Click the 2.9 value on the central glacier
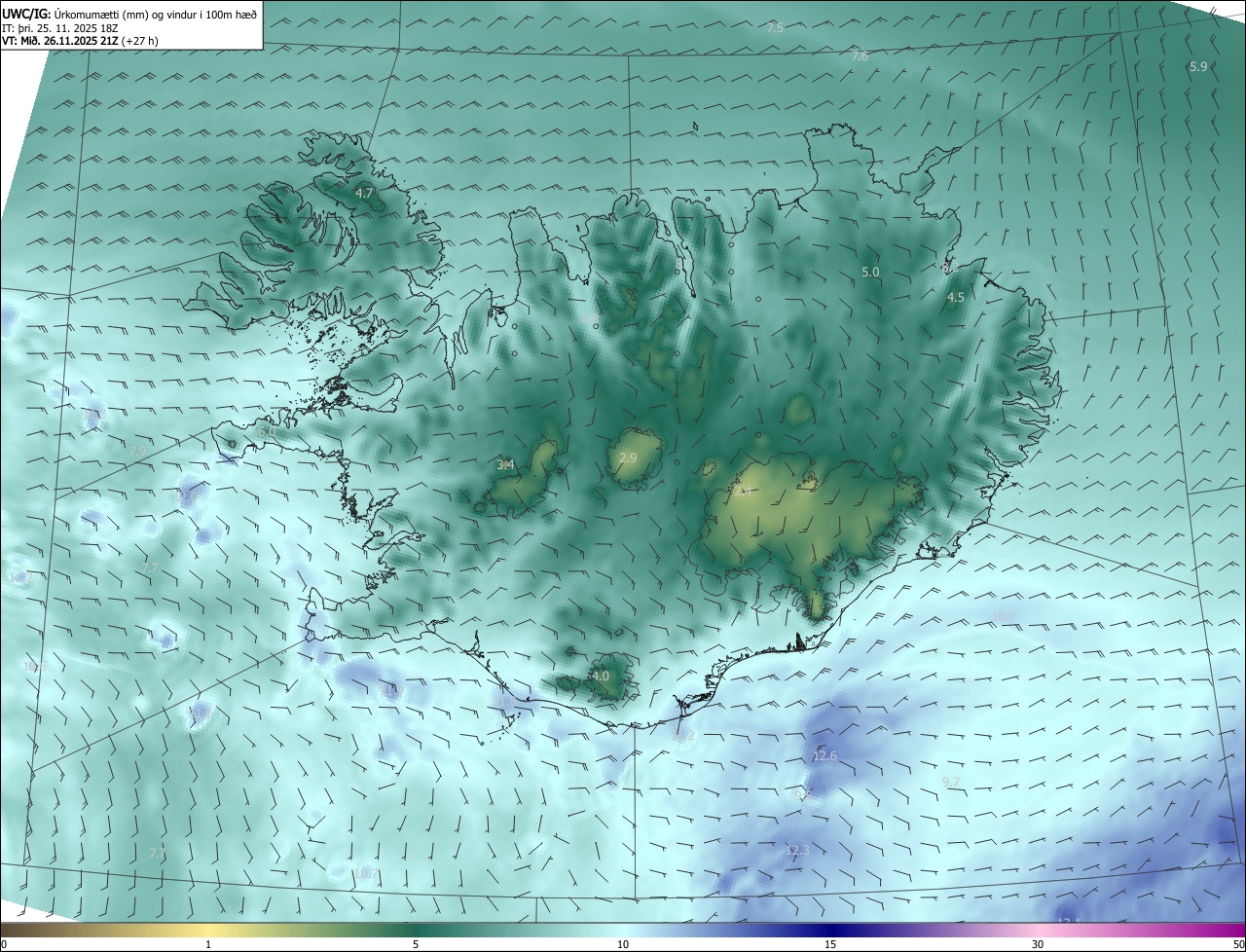 point(628,458)
